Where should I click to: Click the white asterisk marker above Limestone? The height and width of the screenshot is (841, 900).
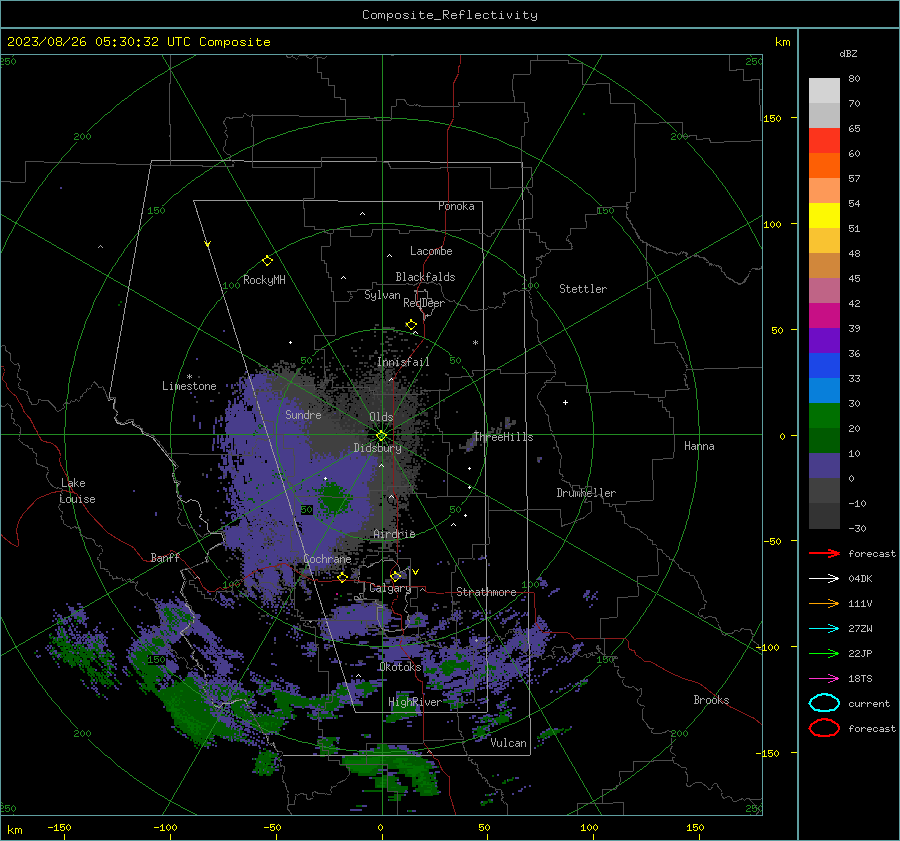(189, 377)
